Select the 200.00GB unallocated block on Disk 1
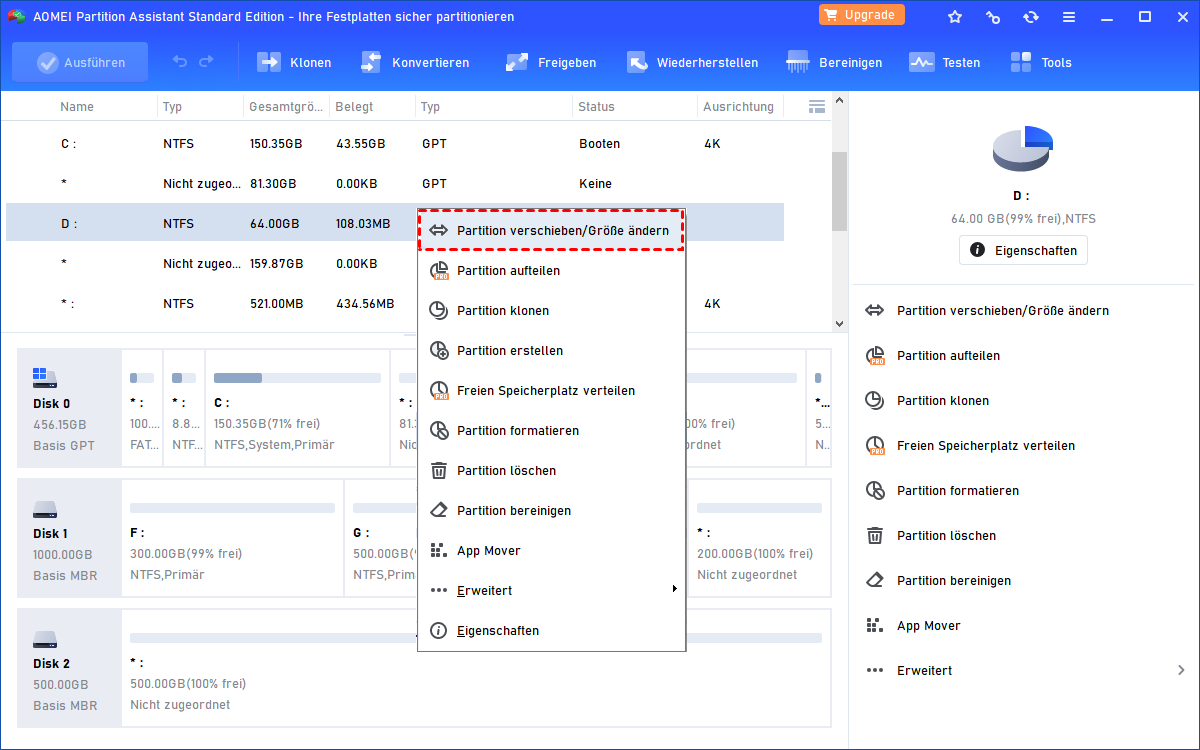 tap(758, 537)
